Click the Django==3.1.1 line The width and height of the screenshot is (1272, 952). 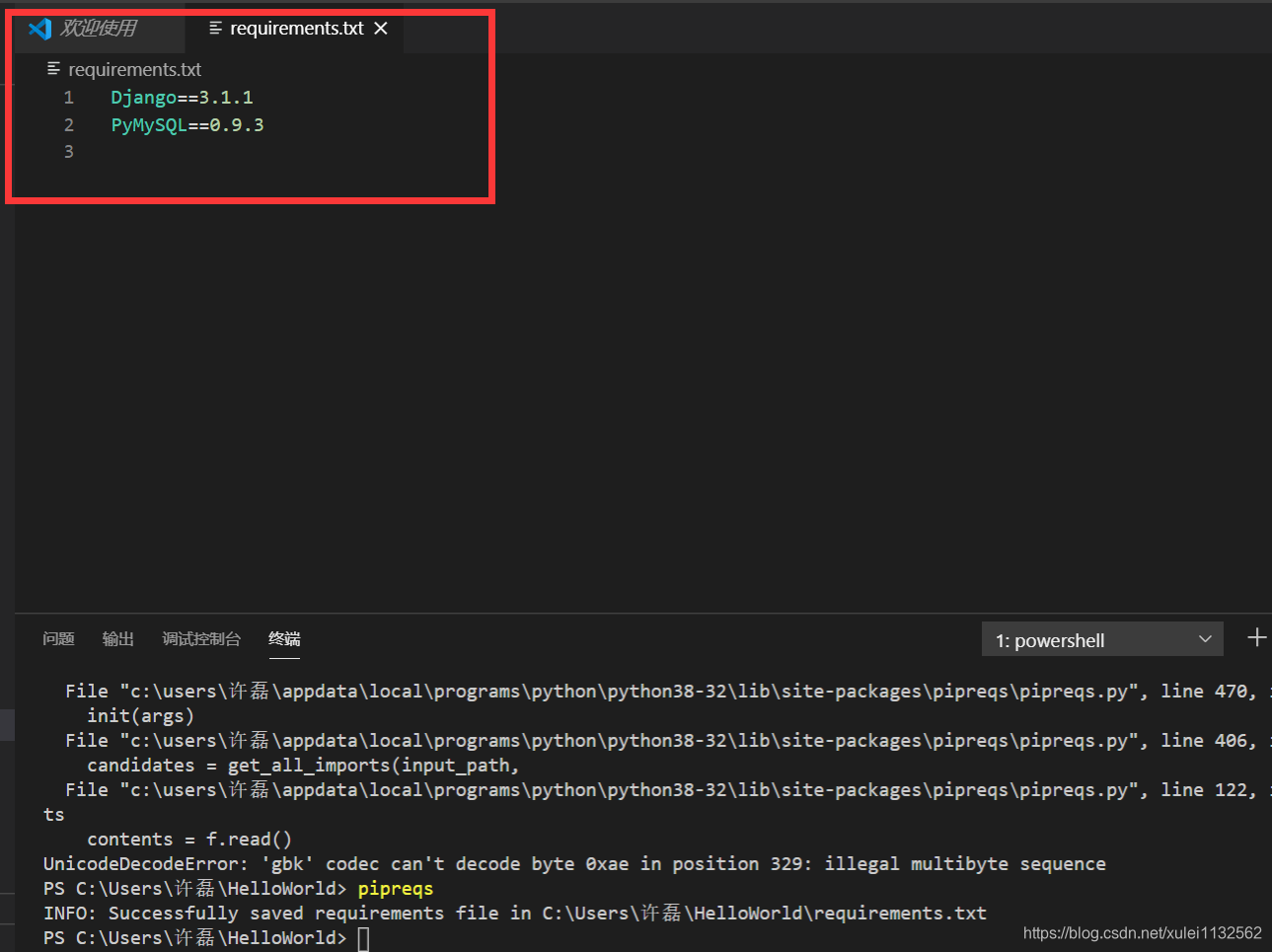click(182, 98)
